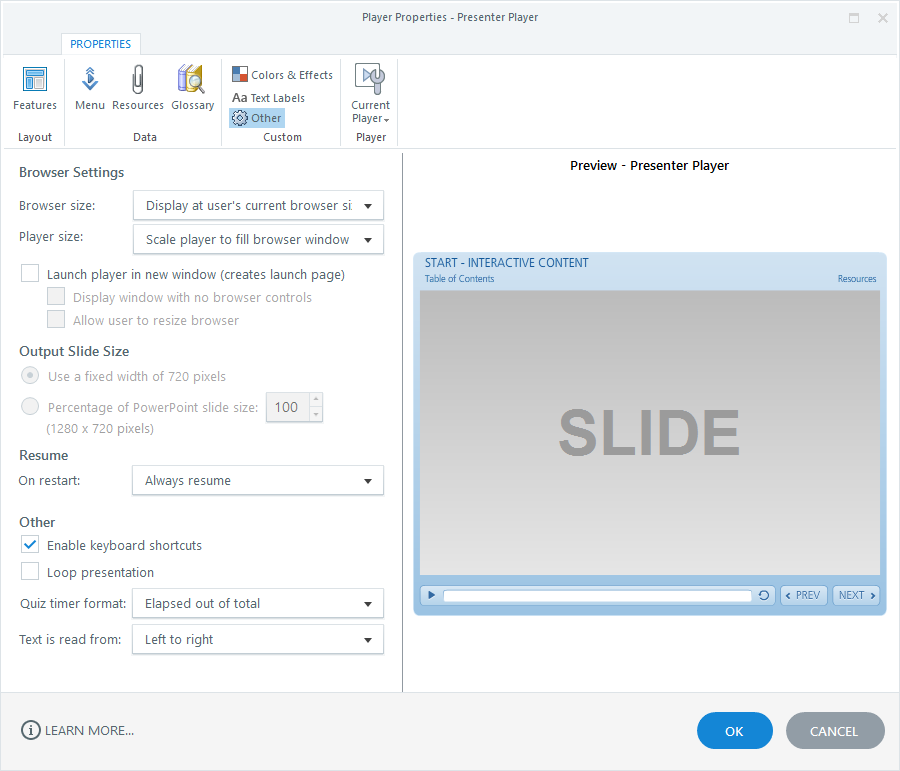This screenshot has height=771, width=900.
Task: Maximize the Player Properties window
Action: [854, 18]
